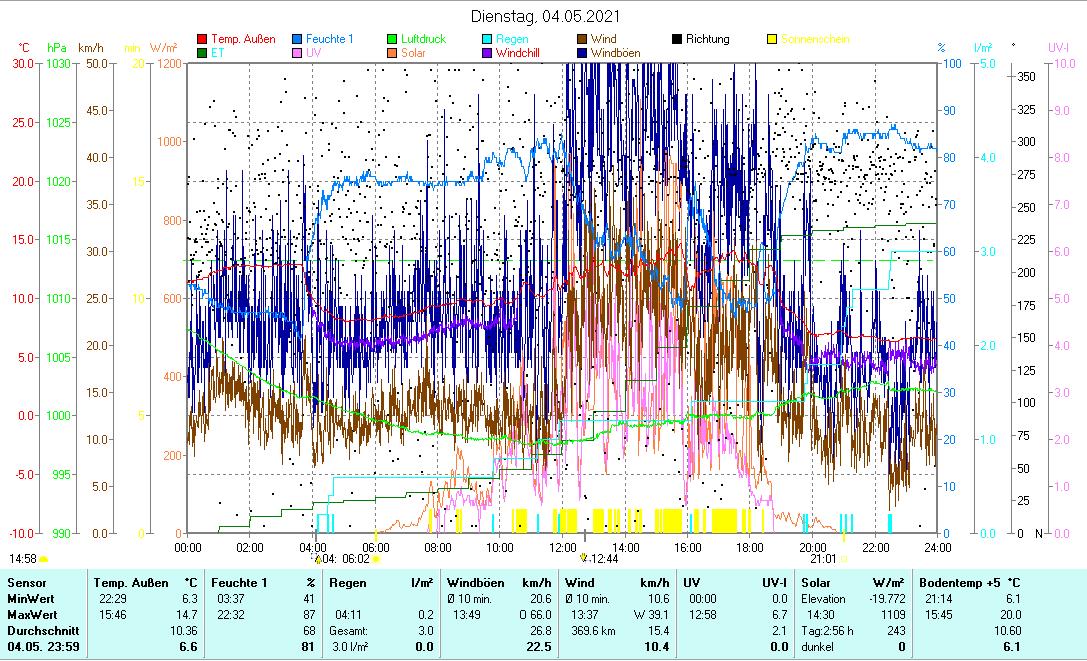Click the green Luftdruck legend square

click(x=393, y=40)
